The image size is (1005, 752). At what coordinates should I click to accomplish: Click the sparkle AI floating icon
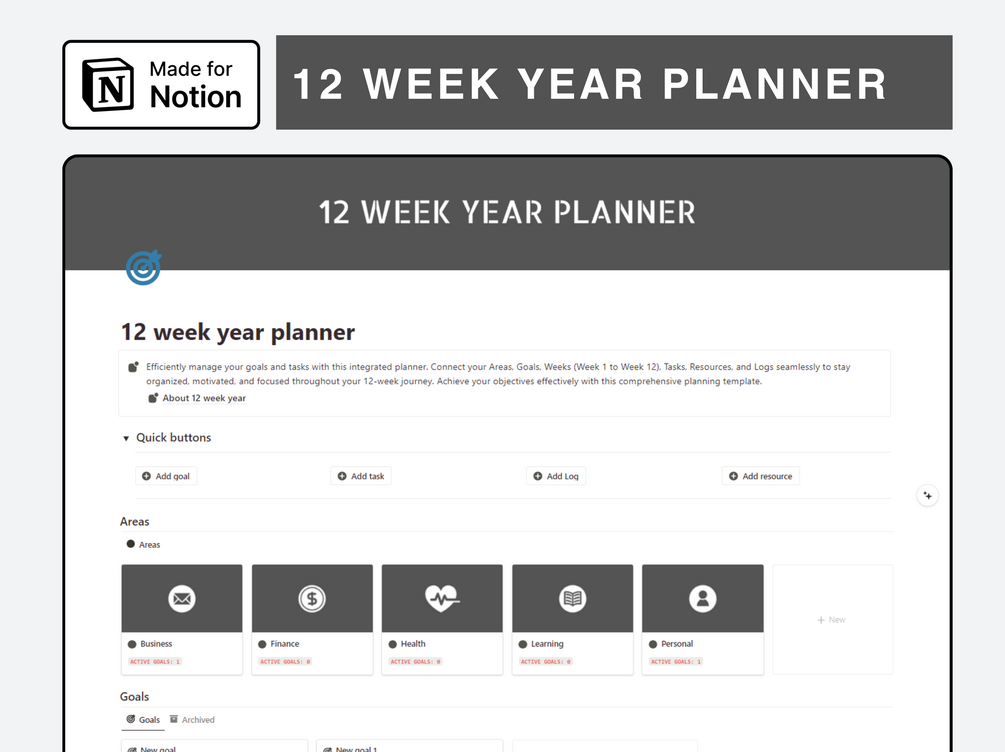[x=927, y=495]
